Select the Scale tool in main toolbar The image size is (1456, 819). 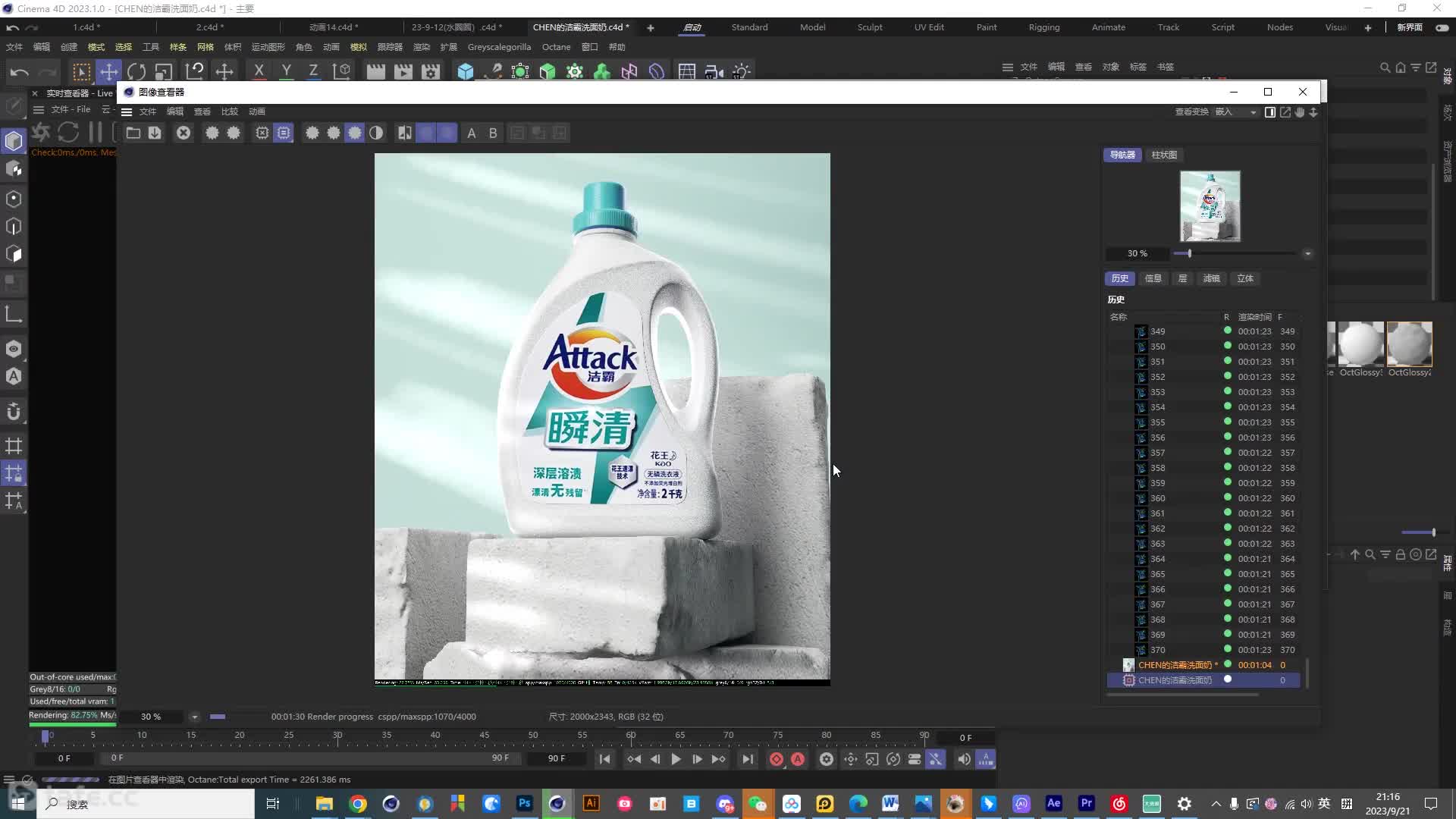coord(163,71)
